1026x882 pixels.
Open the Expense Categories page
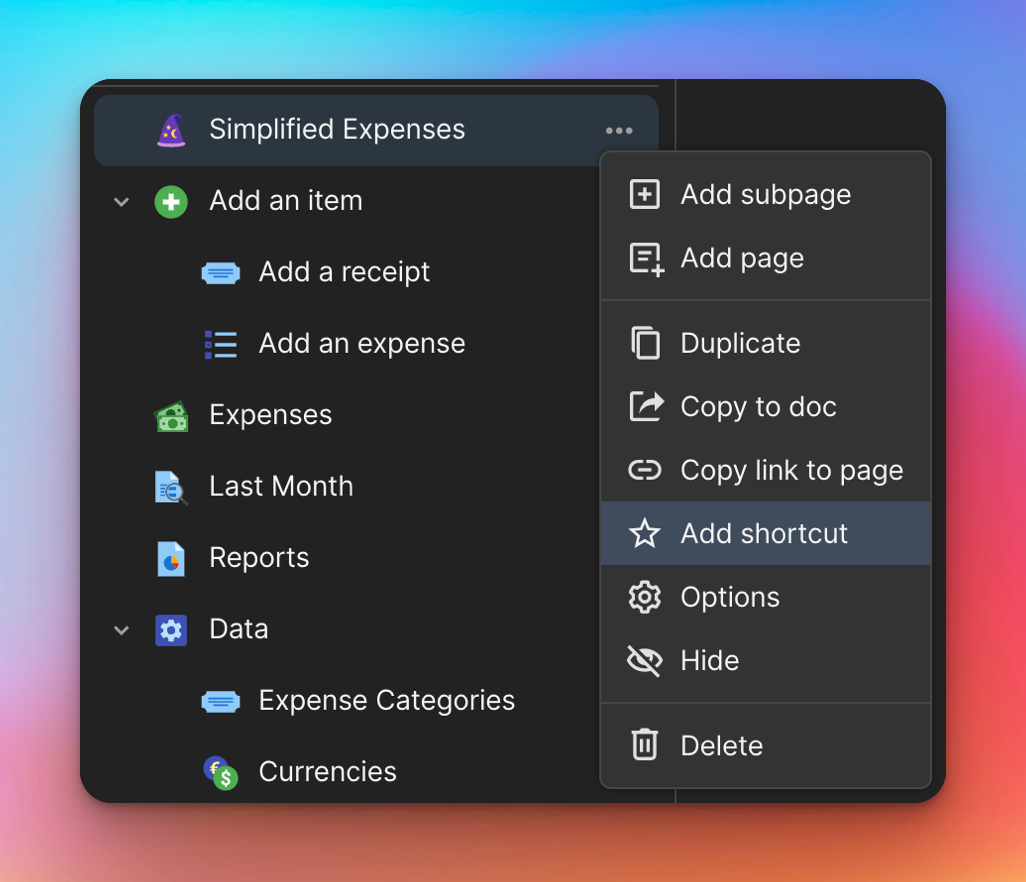coord(386,701)
